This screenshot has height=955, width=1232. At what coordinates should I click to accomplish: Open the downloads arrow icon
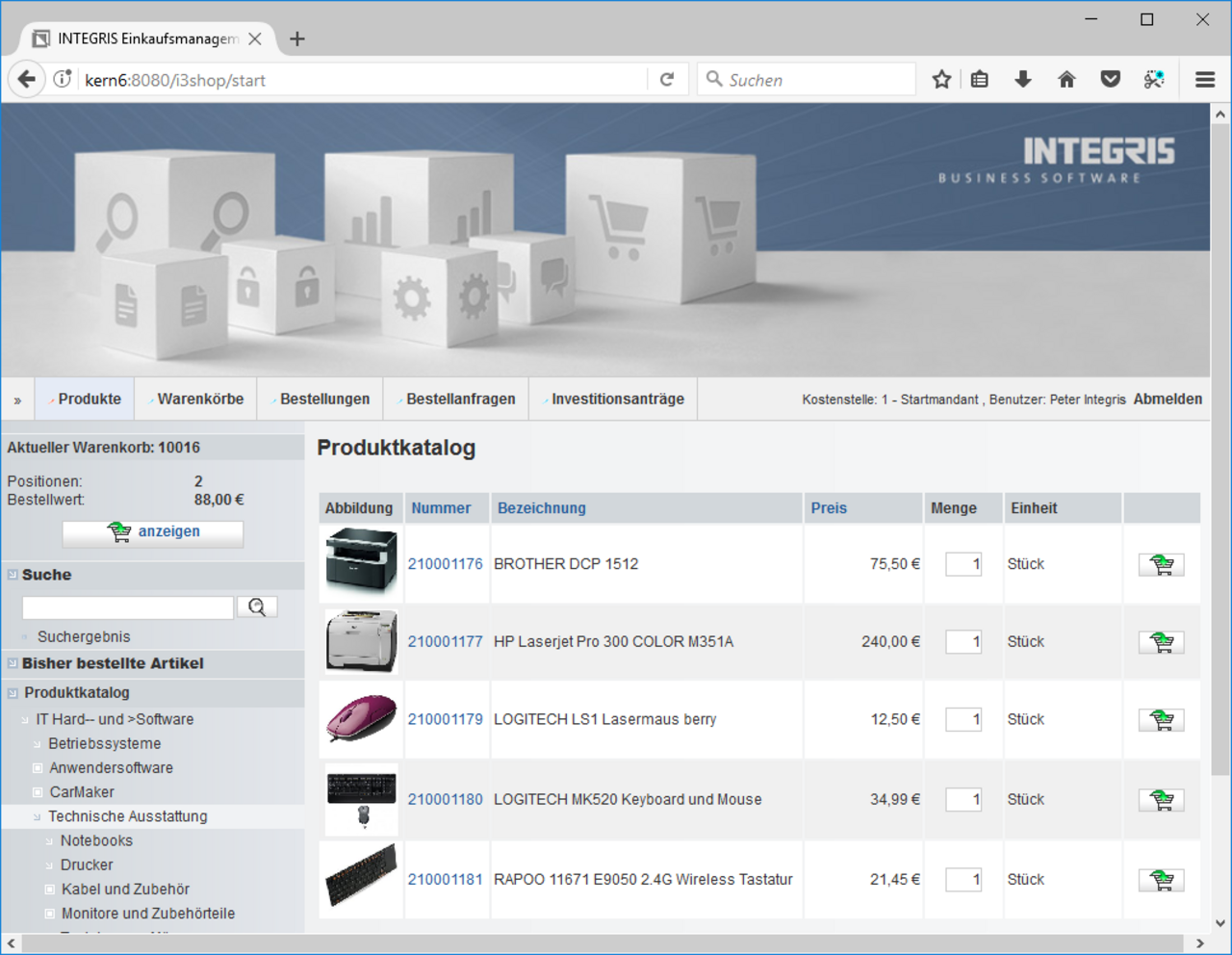click(1023, 79)
